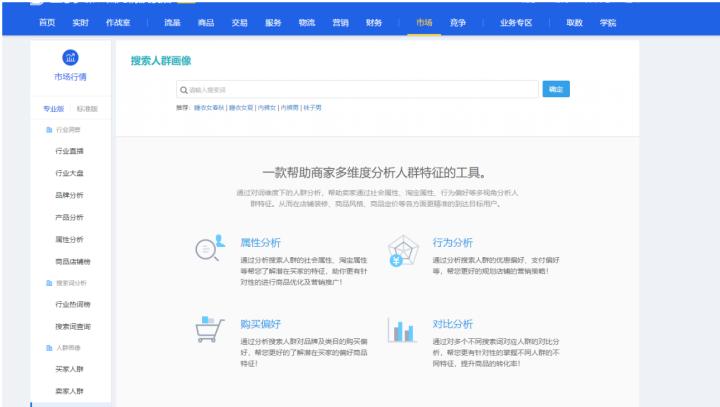The width and height of the screenshot is (720, 407).
Task: Open 买家人群 in the sidebar
Action: (69, 369)
